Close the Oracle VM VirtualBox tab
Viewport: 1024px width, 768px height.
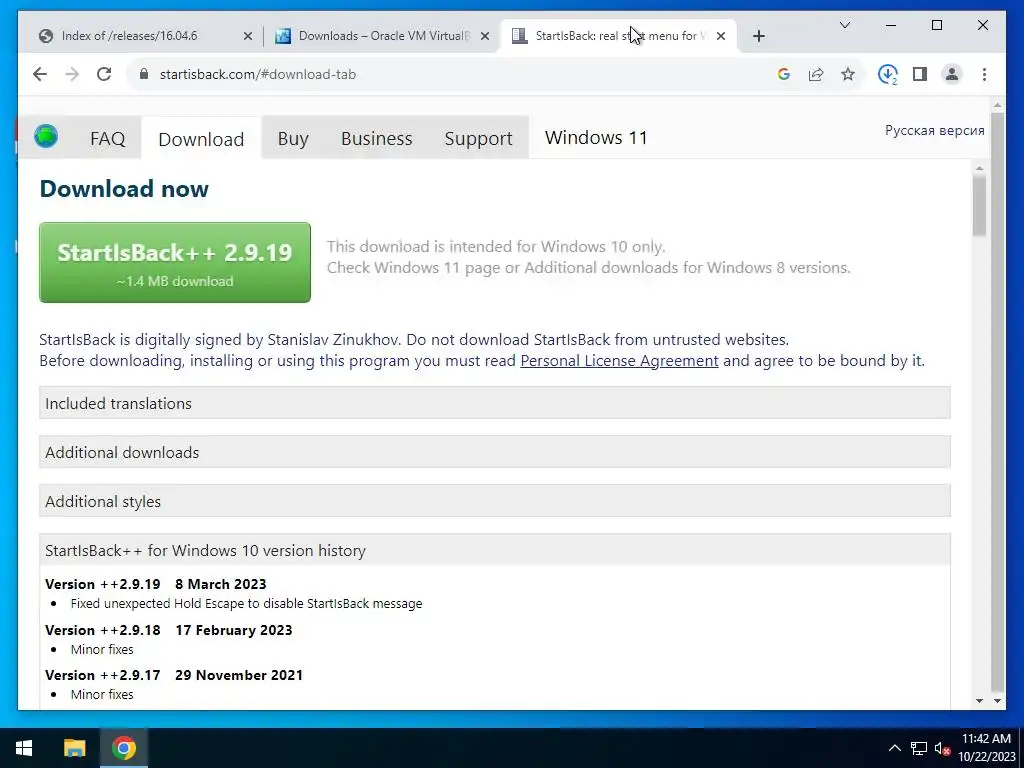[485, 36]
